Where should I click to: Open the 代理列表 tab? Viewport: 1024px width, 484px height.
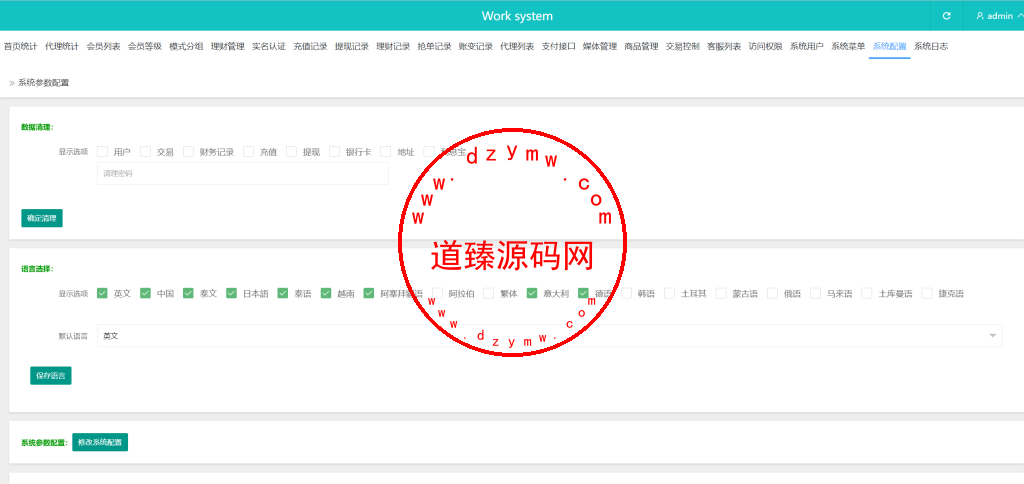[x=517, y=46]
